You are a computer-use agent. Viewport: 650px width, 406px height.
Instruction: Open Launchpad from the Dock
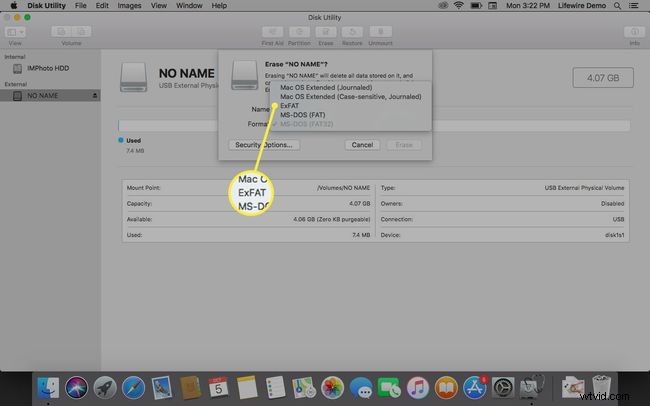[105, 388]
